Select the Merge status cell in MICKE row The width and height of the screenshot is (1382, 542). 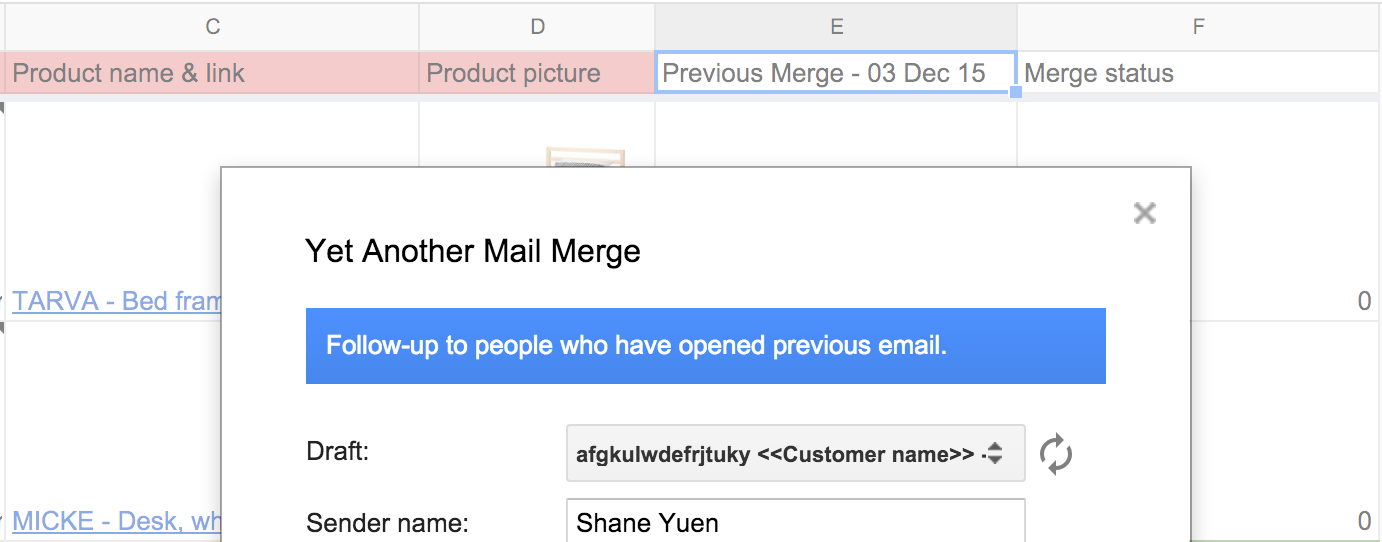click(1286, 432)
